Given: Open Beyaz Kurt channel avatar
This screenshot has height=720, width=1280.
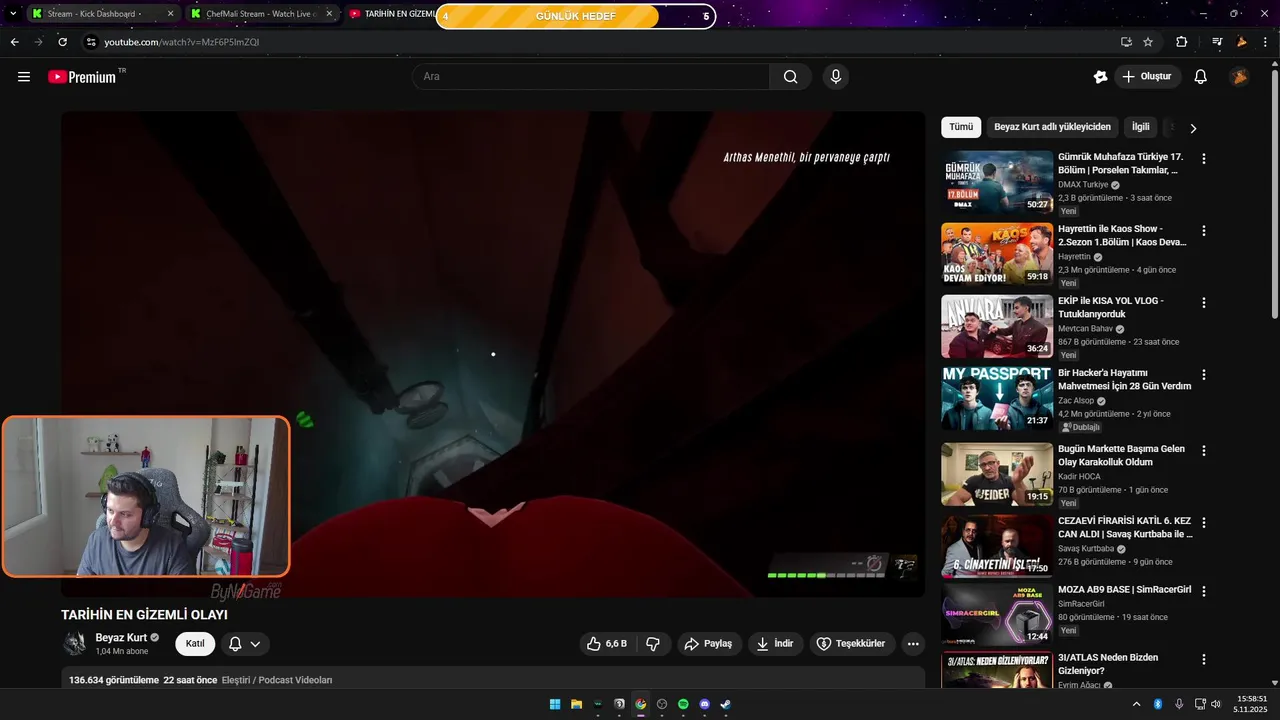Looking at the screenshot, I should coord(75,644).
